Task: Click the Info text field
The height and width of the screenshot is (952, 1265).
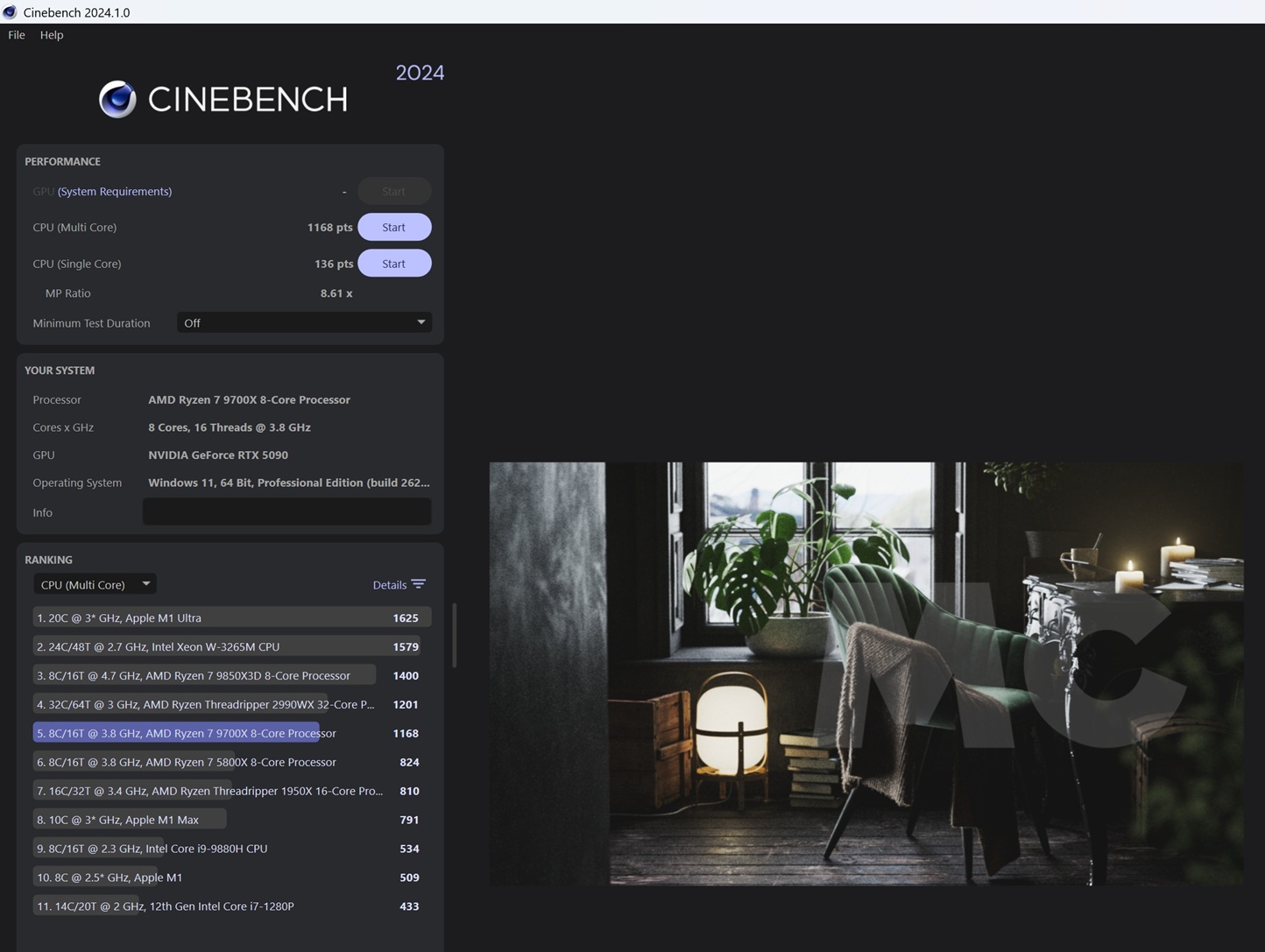Action: click(x=286, y=512)
